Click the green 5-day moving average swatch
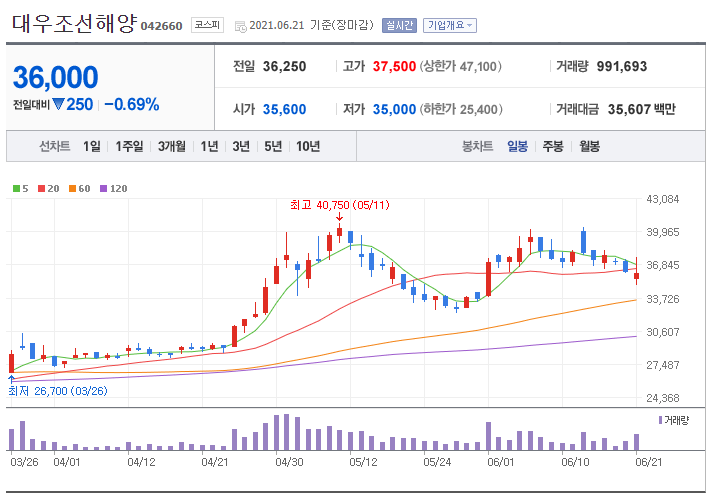Screen dimensions: 706x493 16,189
